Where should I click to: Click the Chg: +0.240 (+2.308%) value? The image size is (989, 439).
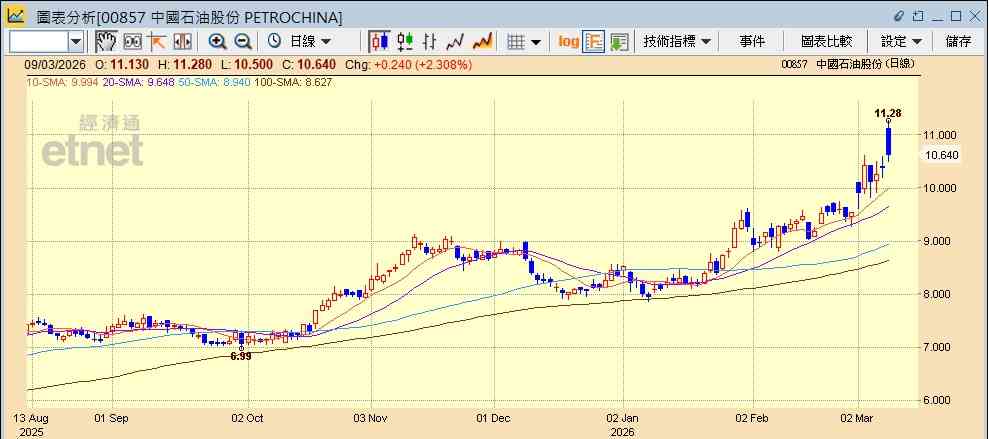[x=409, y=64]
